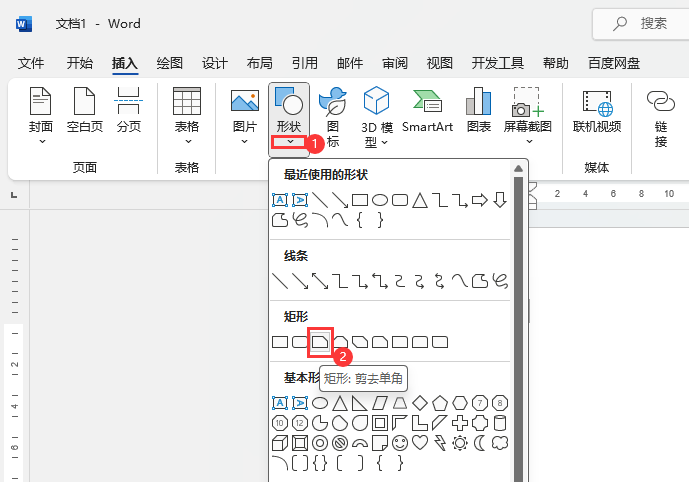Select the smiley face shape
Viewport: 689px width, 482px height.
(x=400, y=443)
